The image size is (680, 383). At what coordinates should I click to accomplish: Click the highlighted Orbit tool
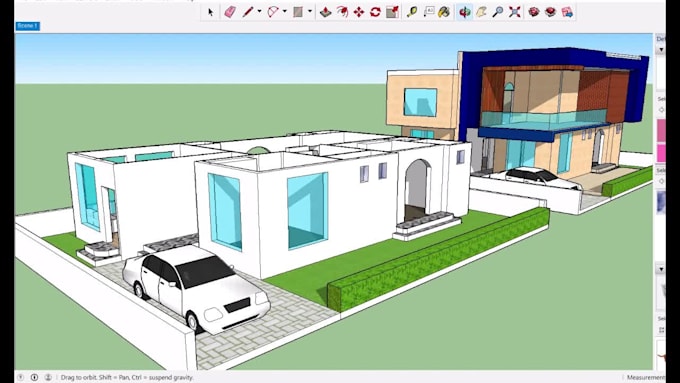(x=464, y=12)
